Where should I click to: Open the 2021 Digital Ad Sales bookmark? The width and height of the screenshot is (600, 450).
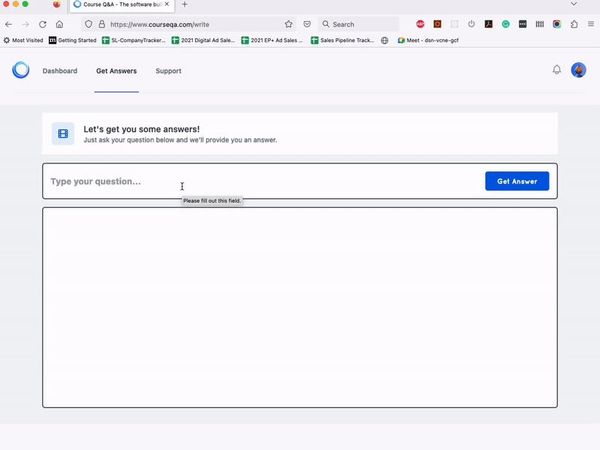tap(203, 40)
